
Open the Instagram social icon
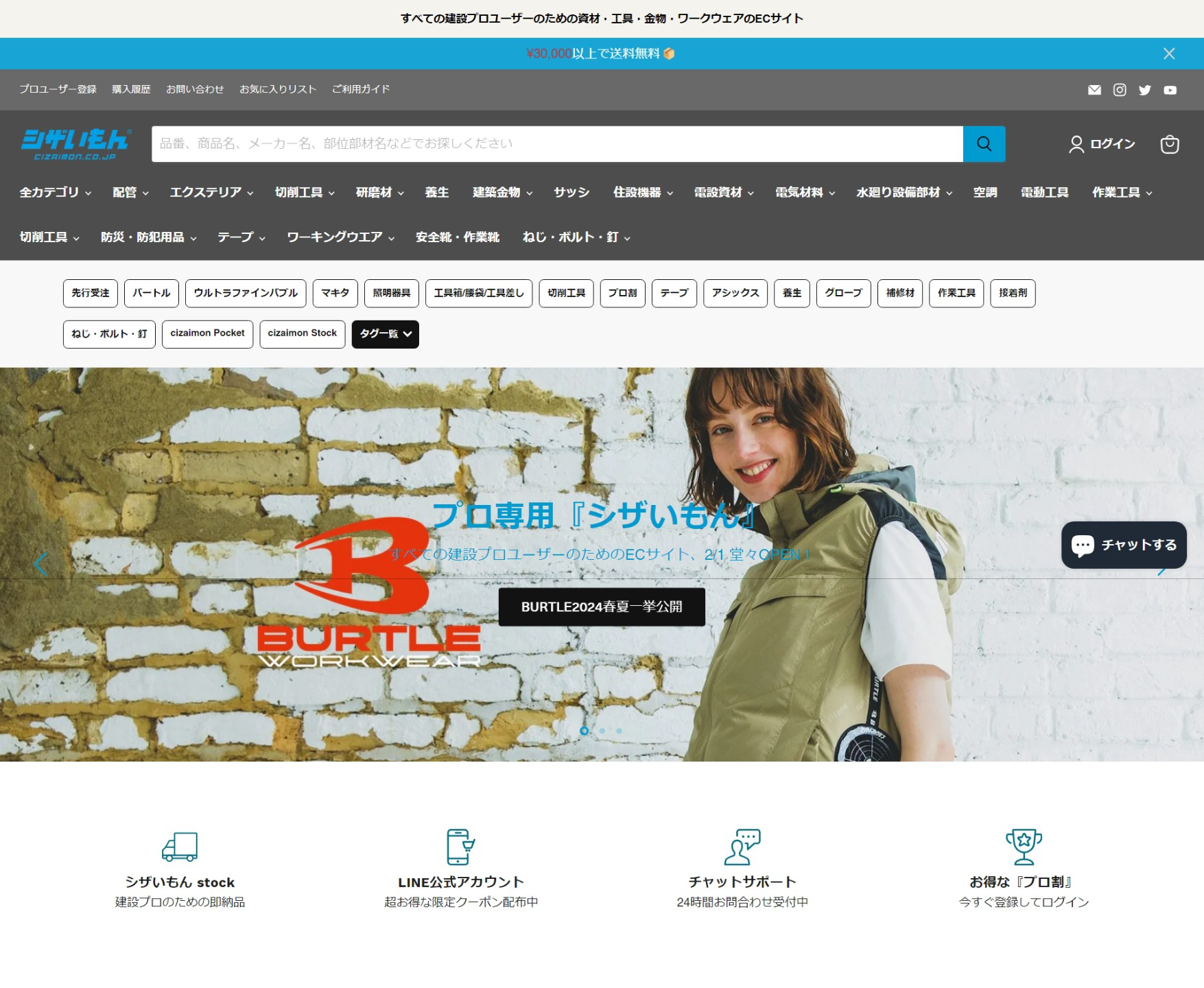pos(1120,90)
